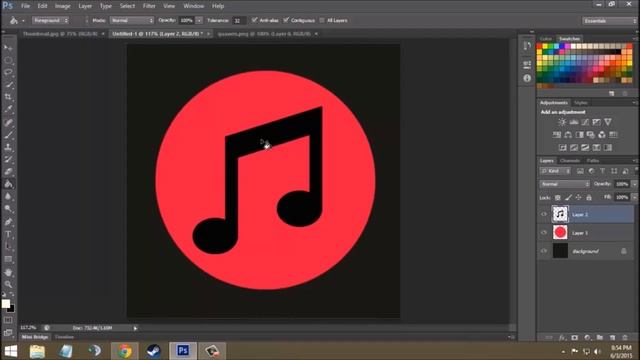This screenshot has width=640, height=360.
Task: Select the Move tool
Action: (x=8, y=48)
